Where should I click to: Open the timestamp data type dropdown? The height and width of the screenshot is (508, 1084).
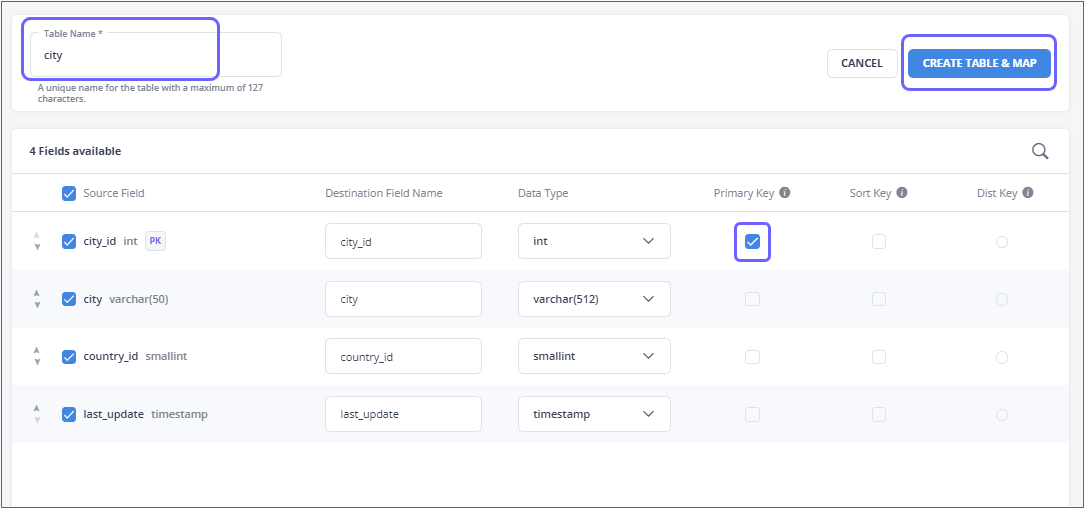click(x=595, y=414)
